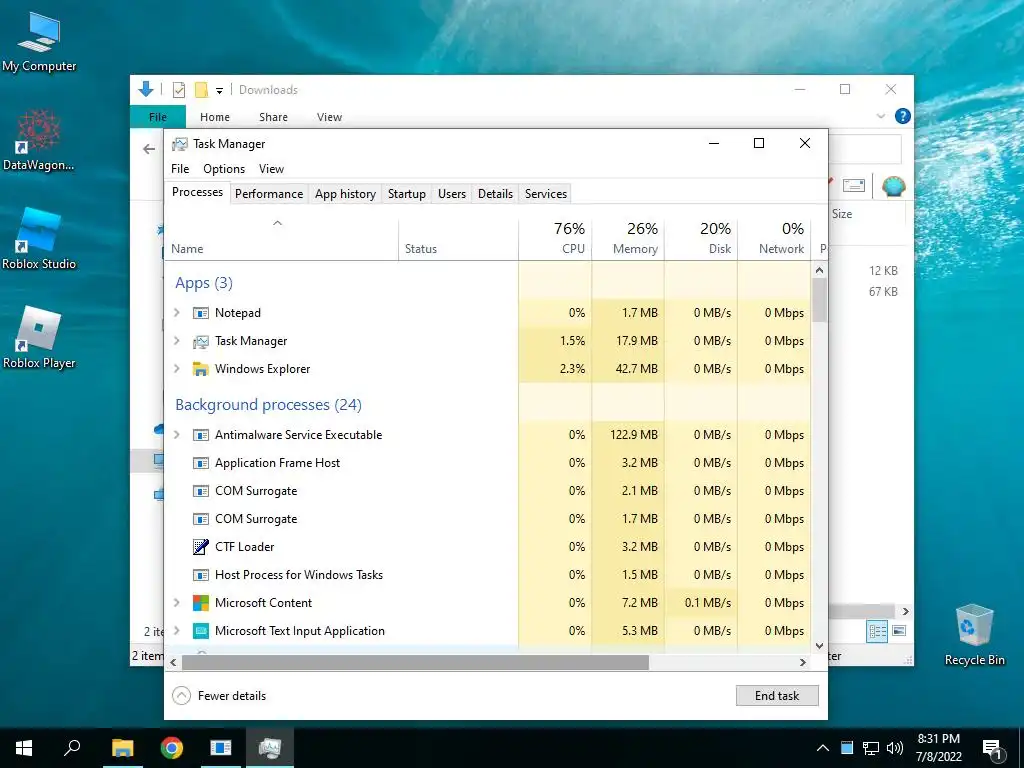Screen dimensions: 1024x768
Task: Open the network tray icon
Action: (871, 748)
